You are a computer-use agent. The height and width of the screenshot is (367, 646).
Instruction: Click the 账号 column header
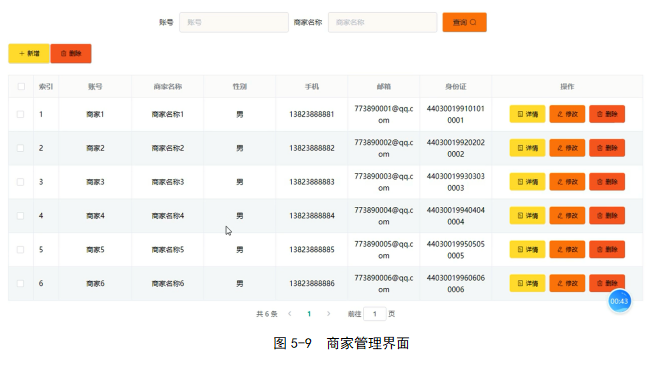95,86
